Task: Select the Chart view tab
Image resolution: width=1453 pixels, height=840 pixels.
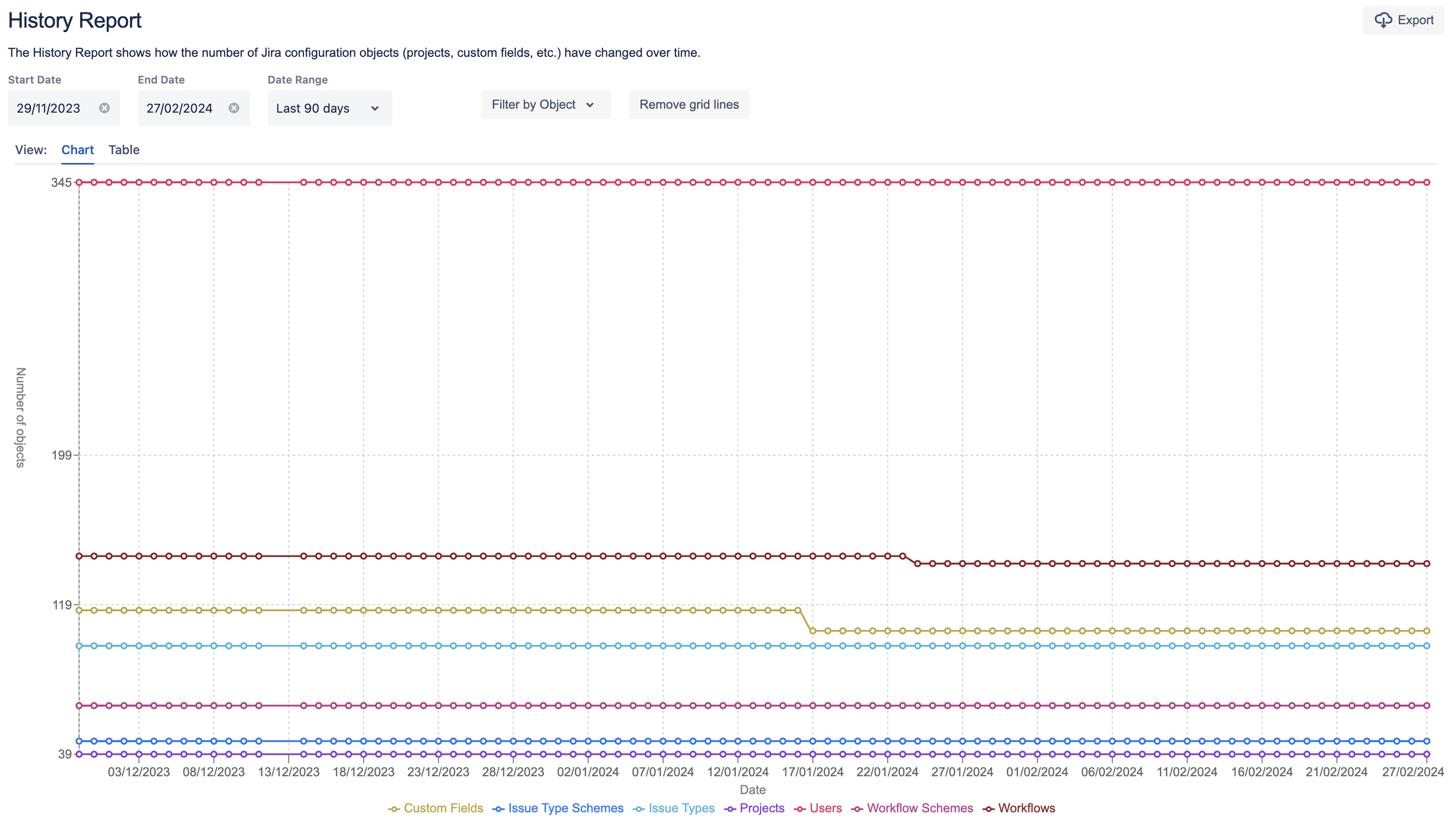Action: (x=77, y=150)
